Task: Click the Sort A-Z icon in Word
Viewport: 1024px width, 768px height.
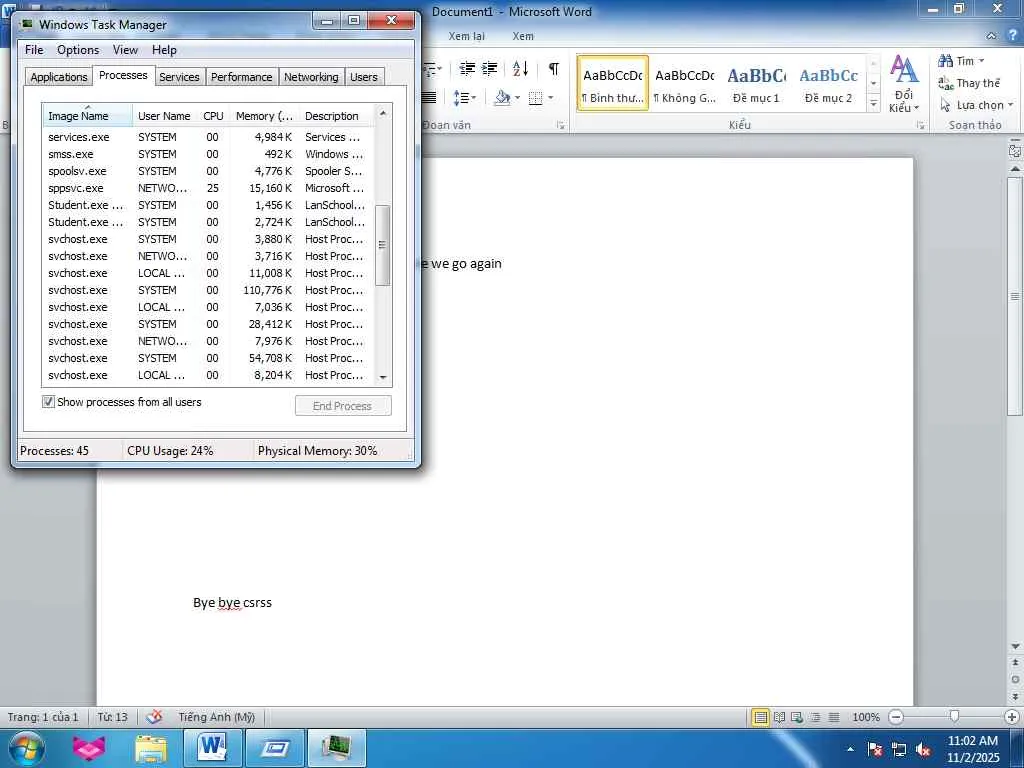Action: pyautogui.click(x=520, y=68)
